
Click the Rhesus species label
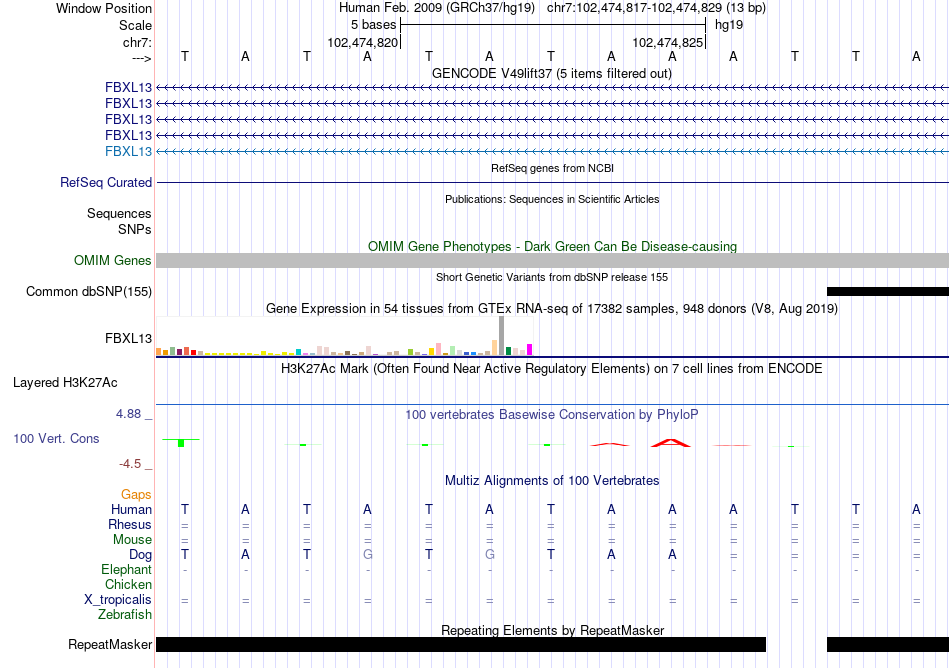point(130,524)
